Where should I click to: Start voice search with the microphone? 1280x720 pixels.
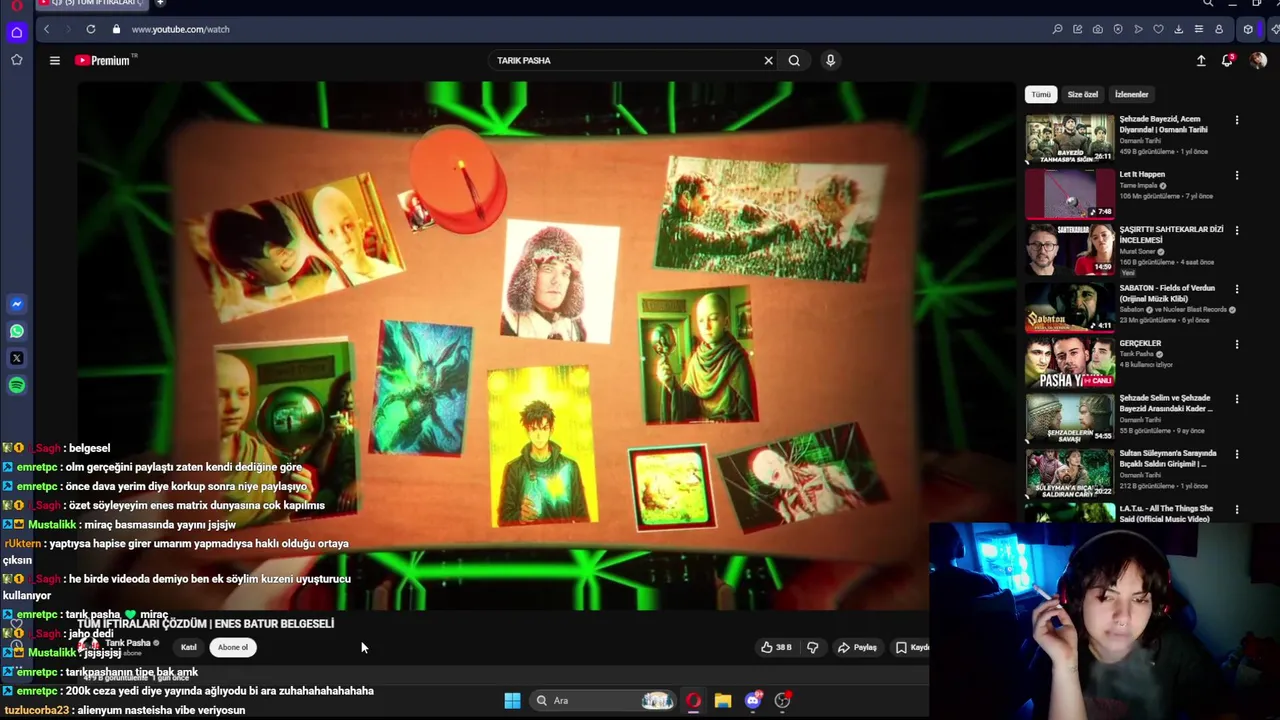(x=830, y=60)
